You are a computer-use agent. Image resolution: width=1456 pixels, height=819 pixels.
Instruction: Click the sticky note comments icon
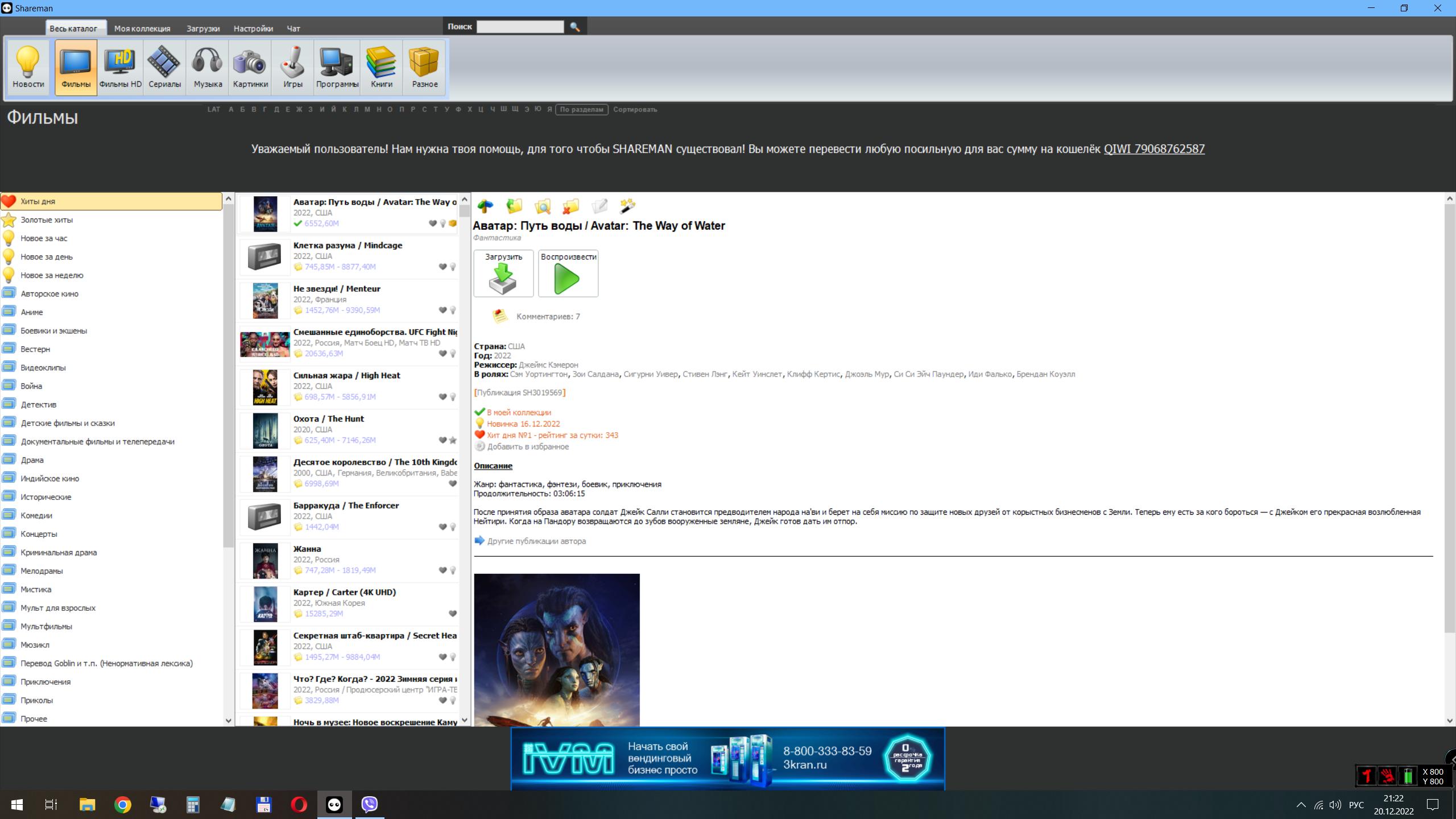tap(500, 316)
